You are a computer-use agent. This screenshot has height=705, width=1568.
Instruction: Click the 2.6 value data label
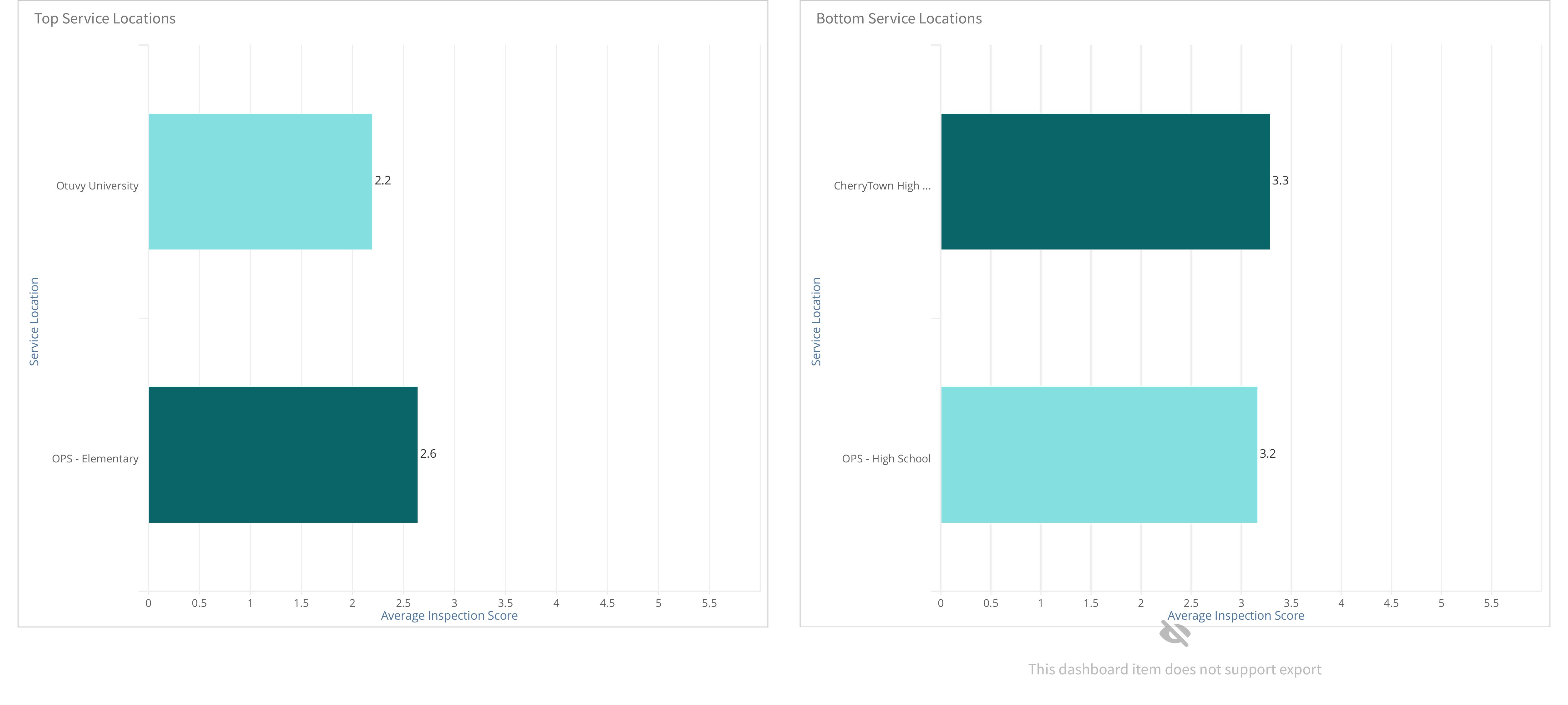(x=428, y=453)
